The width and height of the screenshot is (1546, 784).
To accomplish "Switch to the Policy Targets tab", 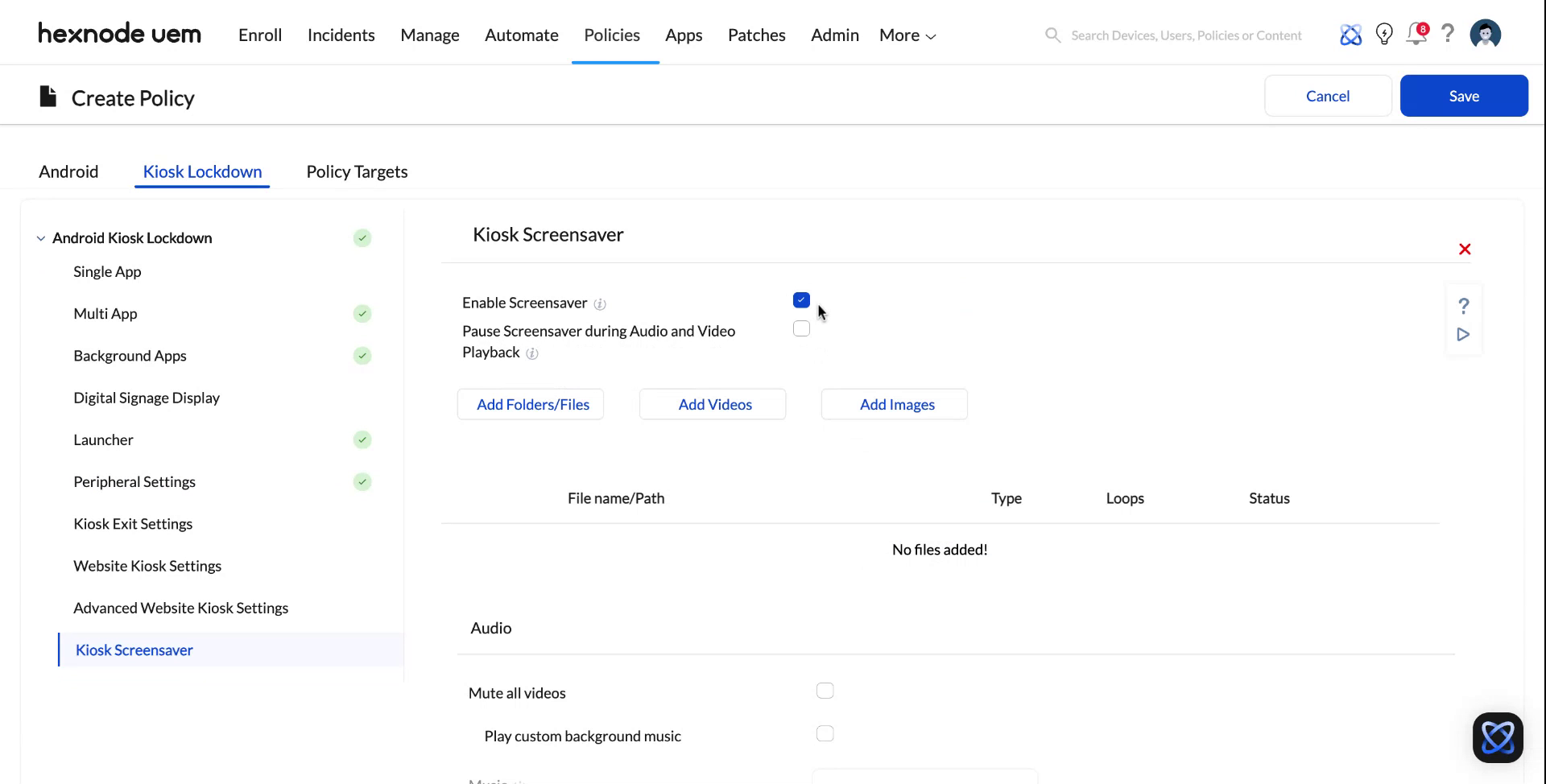I will click(357, 171).
